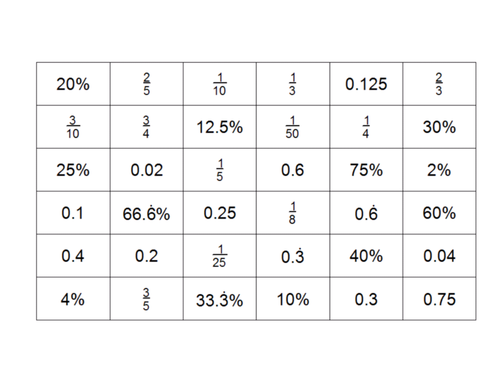This screenshot has width=500, height=386.
Task: Click the 0.75 cell
Action: coord(439,299)
